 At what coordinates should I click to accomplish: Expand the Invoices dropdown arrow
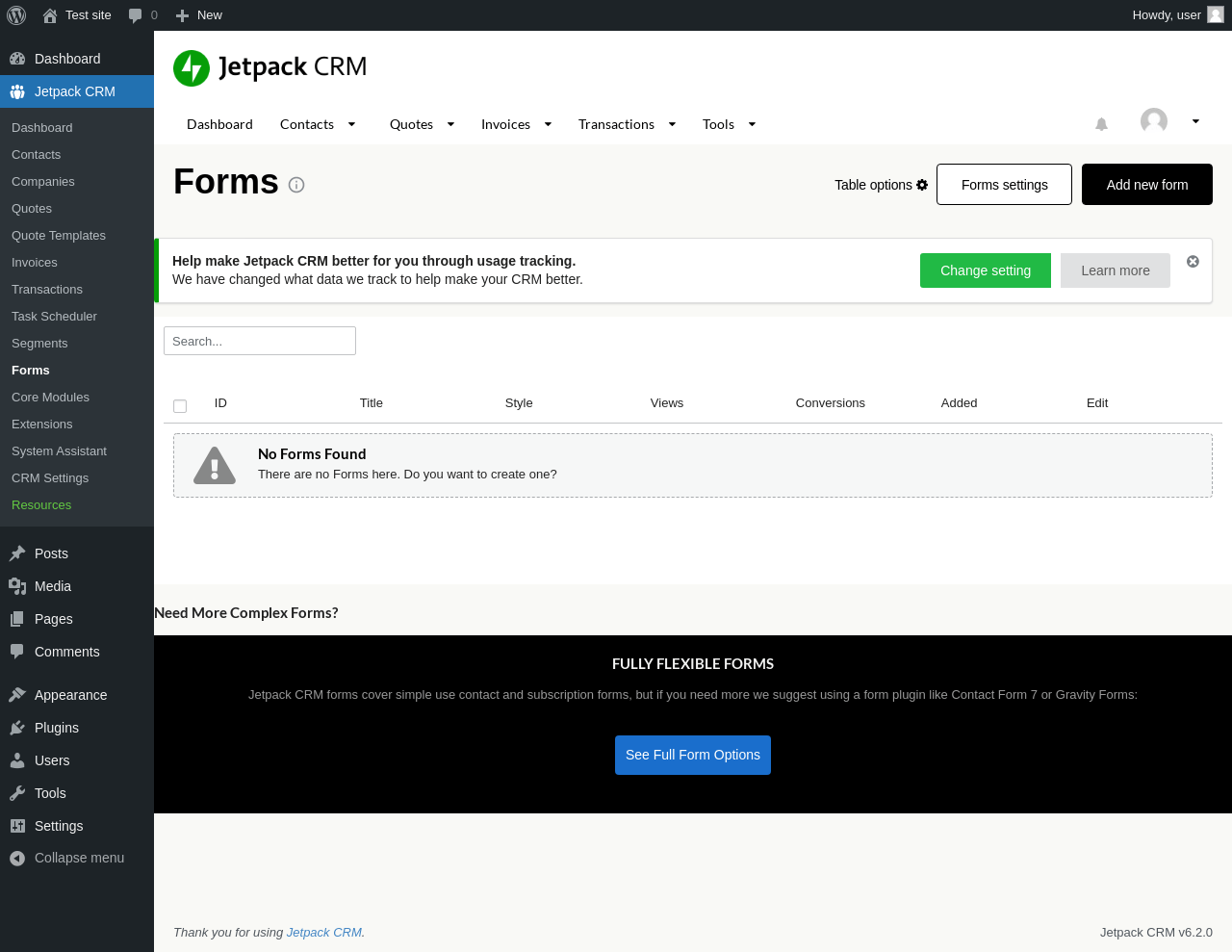(x=549, y=124)
